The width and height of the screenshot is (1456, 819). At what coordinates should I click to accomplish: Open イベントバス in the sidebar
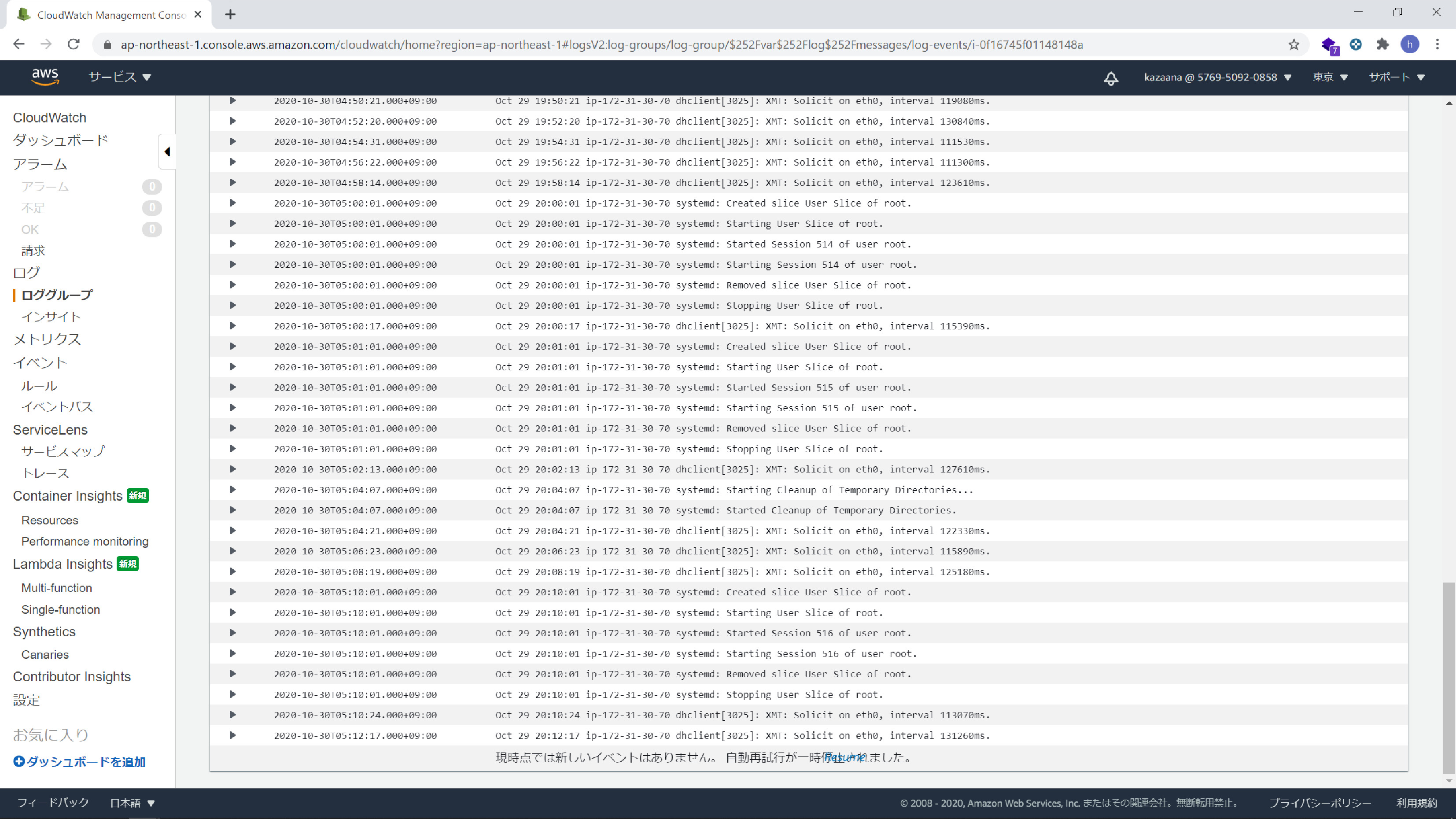(57, 407)
